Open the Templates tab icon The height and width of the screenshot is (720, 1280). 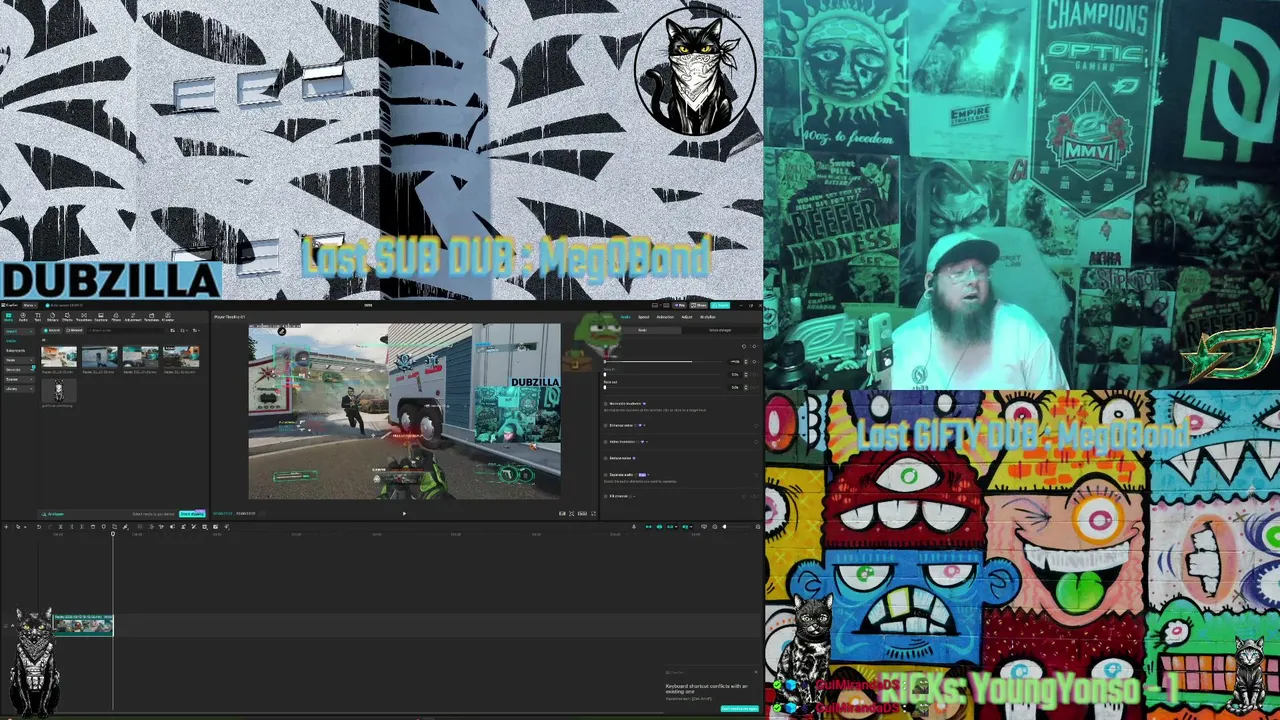(152, 317)
